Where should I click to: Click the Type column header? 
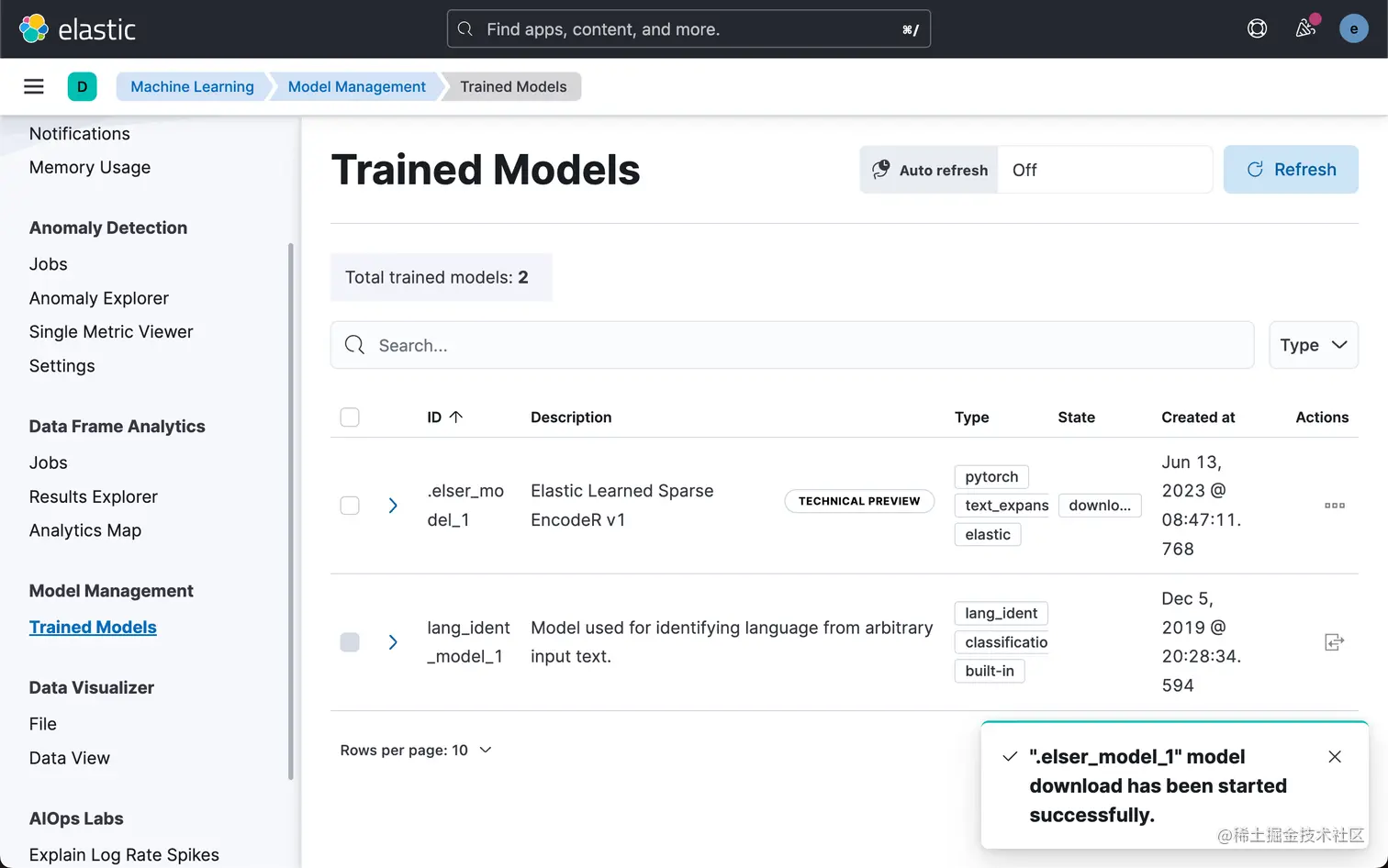click(x=971, y=417)
